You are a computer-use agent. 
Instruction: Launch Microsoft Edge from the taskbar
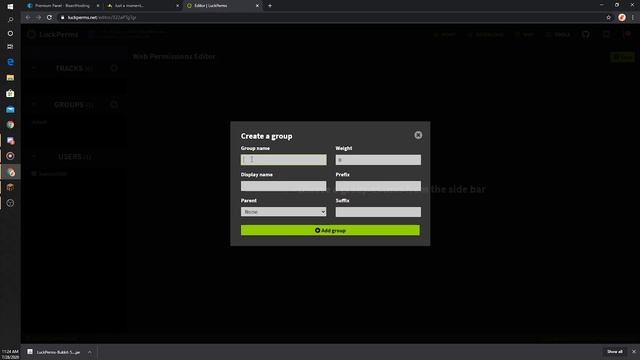tap(10, 62)
